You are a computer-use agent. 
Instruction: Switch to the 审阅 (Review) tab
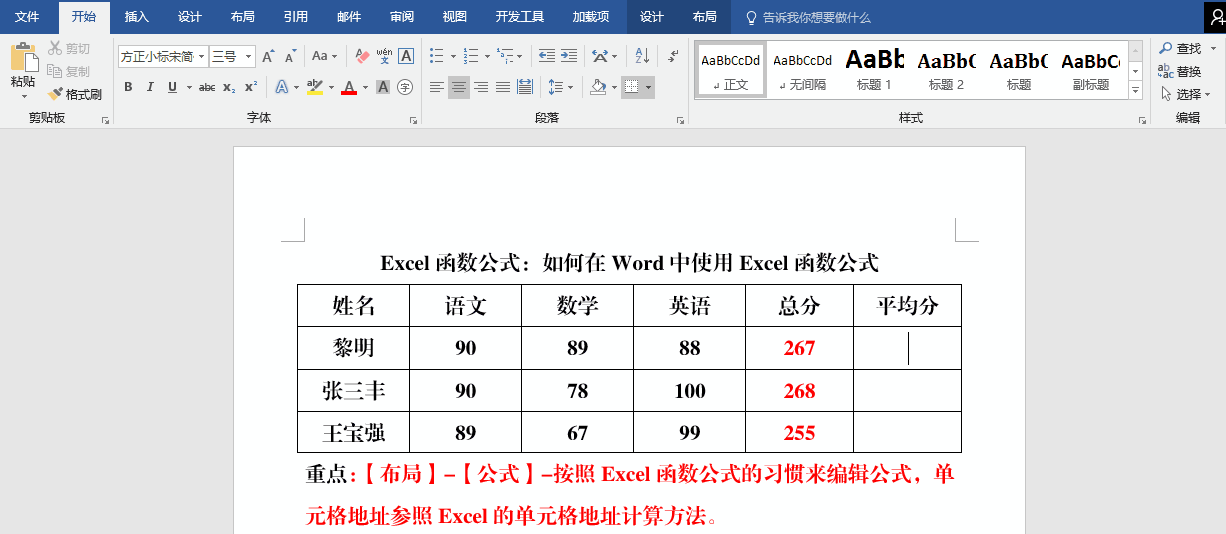click(402, 17)
